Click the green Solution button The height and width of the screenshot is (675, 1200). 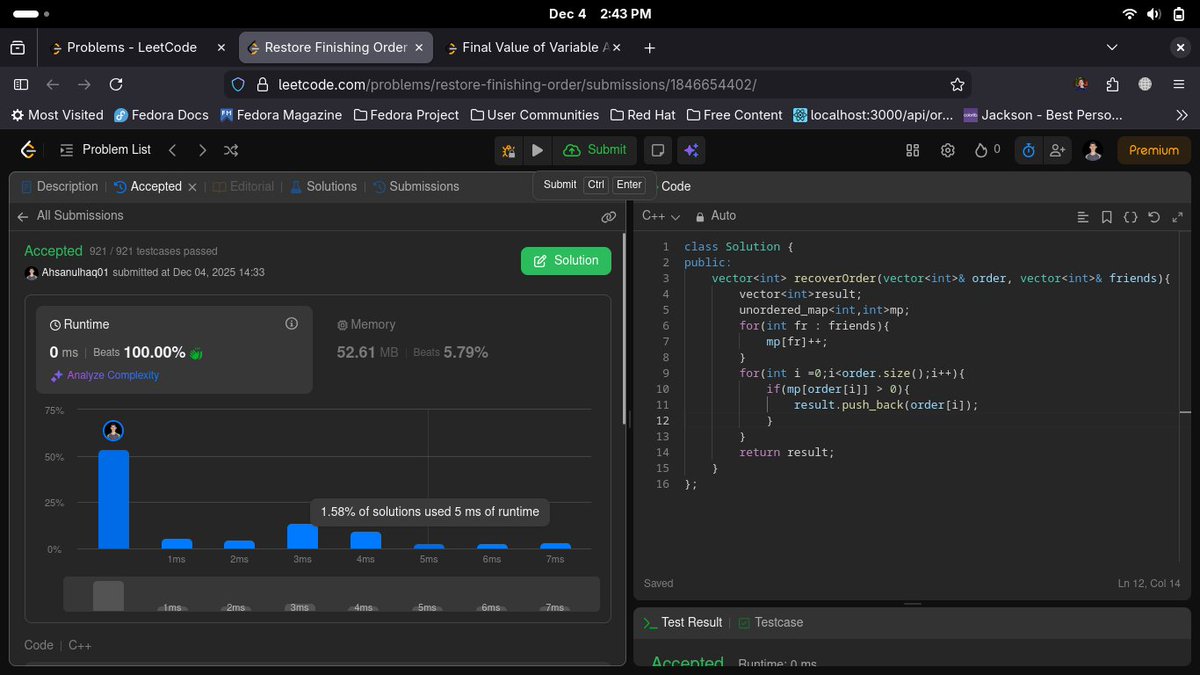click(565, 260)
